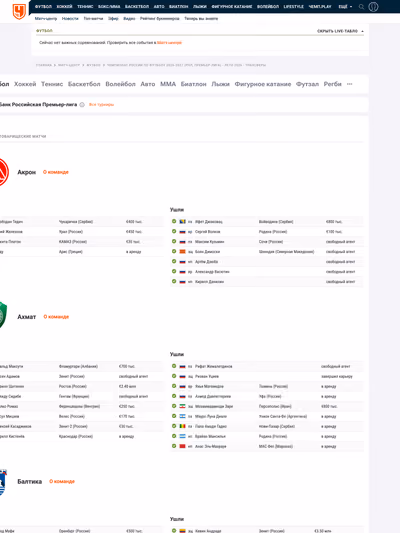Click Iranian flag in Персеполис (Иран) row
Viewport: 400px width, 533px height.
tap(182, 406)
